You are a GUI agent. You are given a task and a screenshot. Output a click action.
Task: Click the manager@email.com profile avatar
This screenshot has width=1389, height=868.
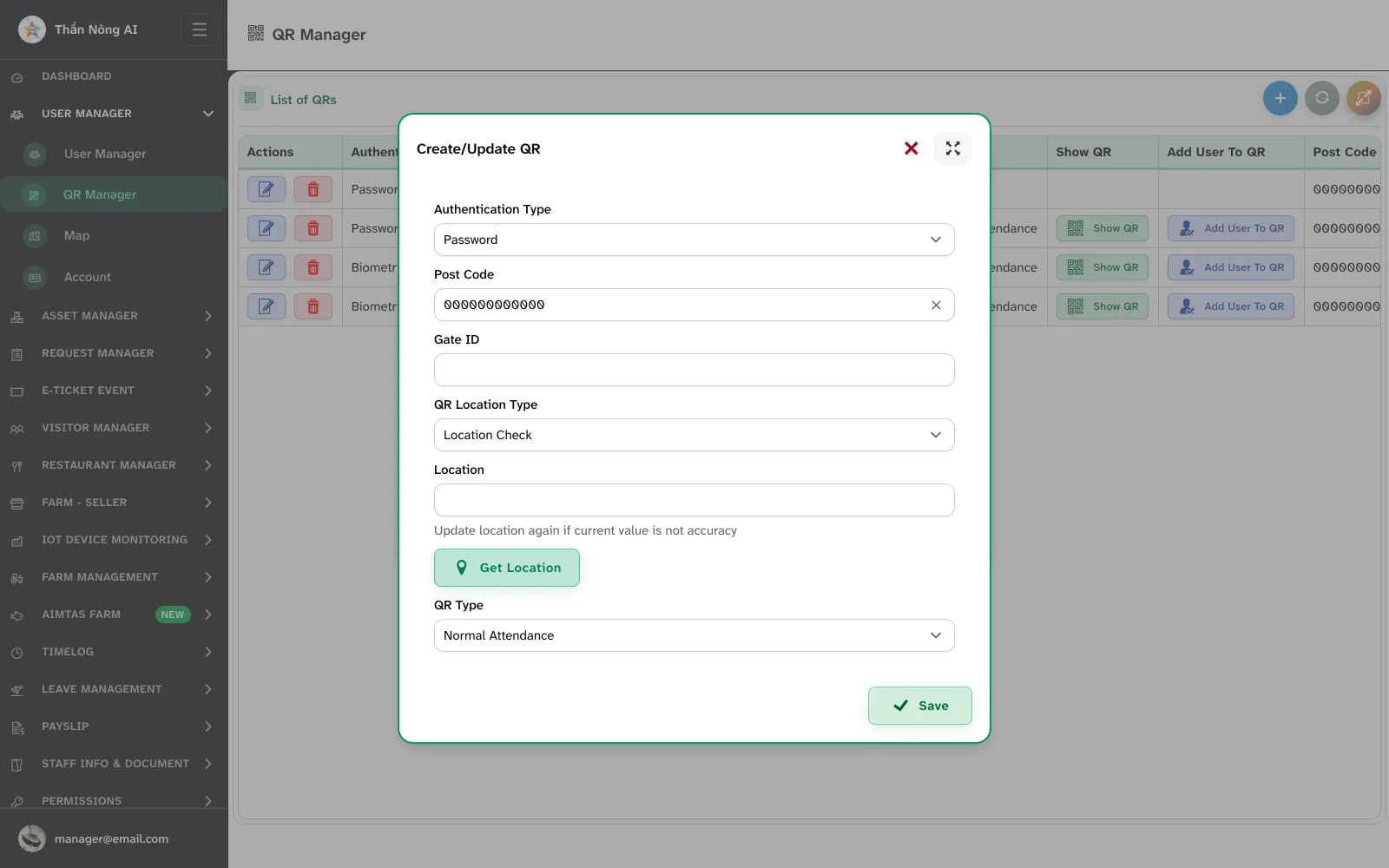(x=32, y=838)
